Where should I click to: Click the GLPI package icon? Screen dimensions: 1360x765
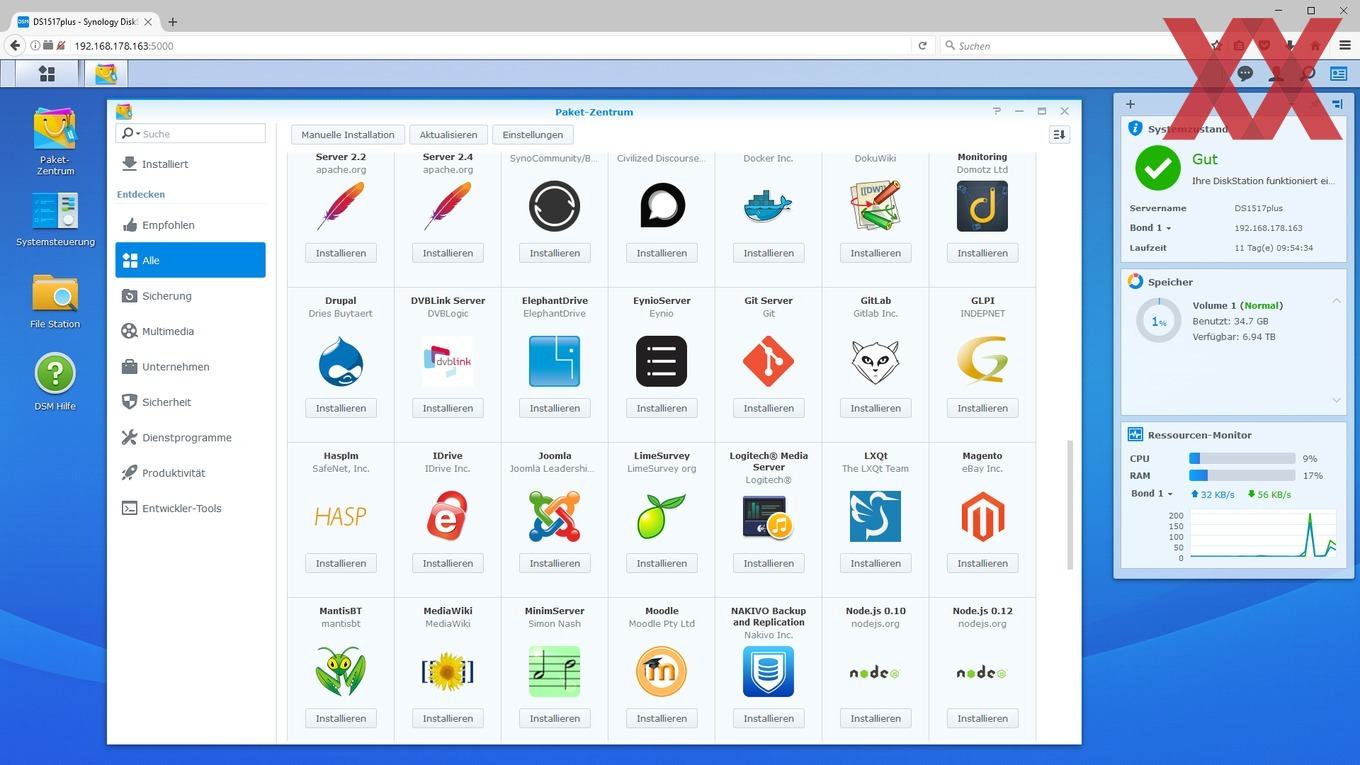(x=982, y=361)
